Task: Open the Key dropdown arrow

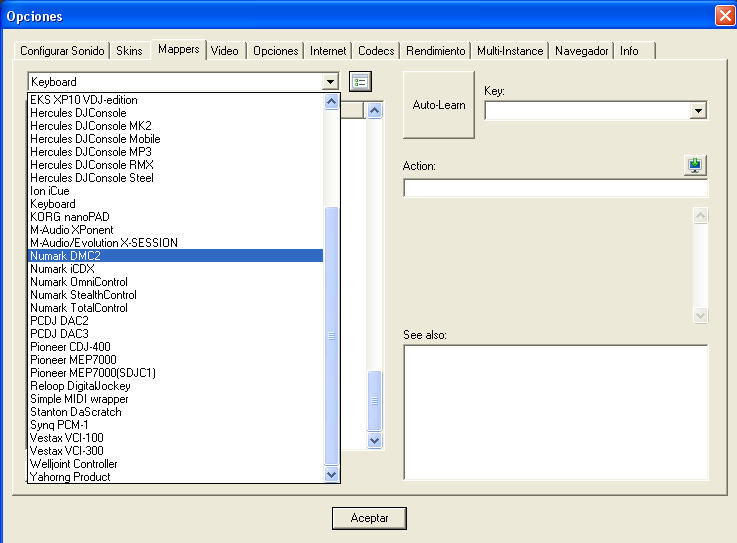Action: (698, 110)
